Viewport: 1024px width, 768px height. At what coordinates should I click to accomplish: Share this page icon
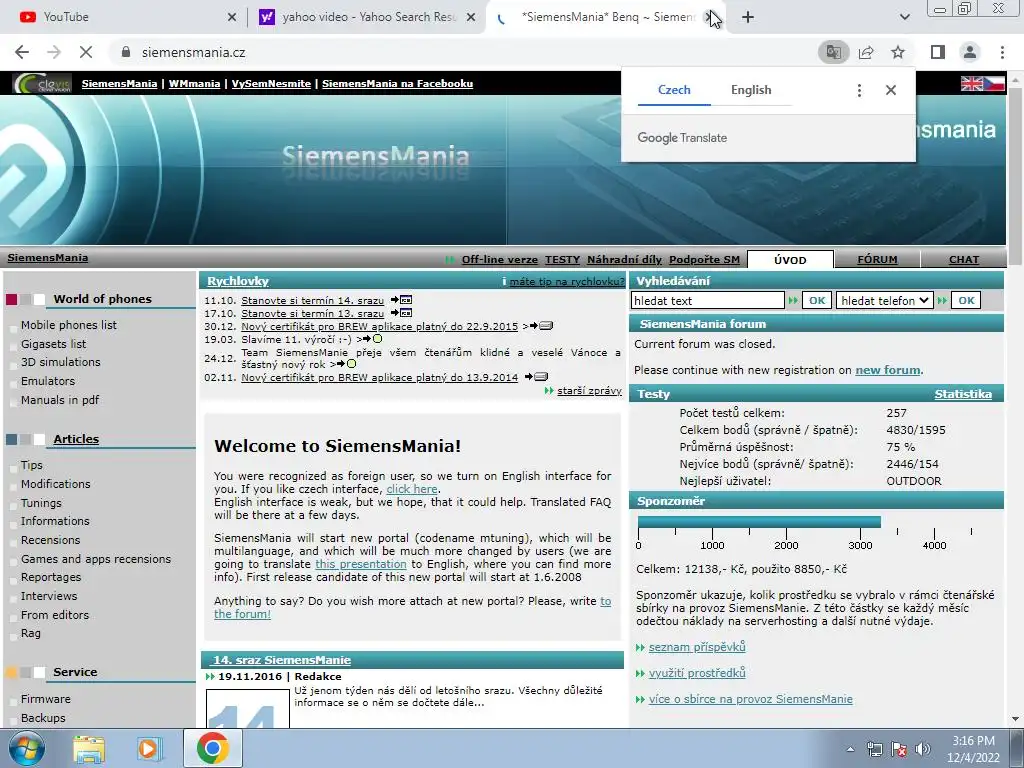tap(866, 52)
